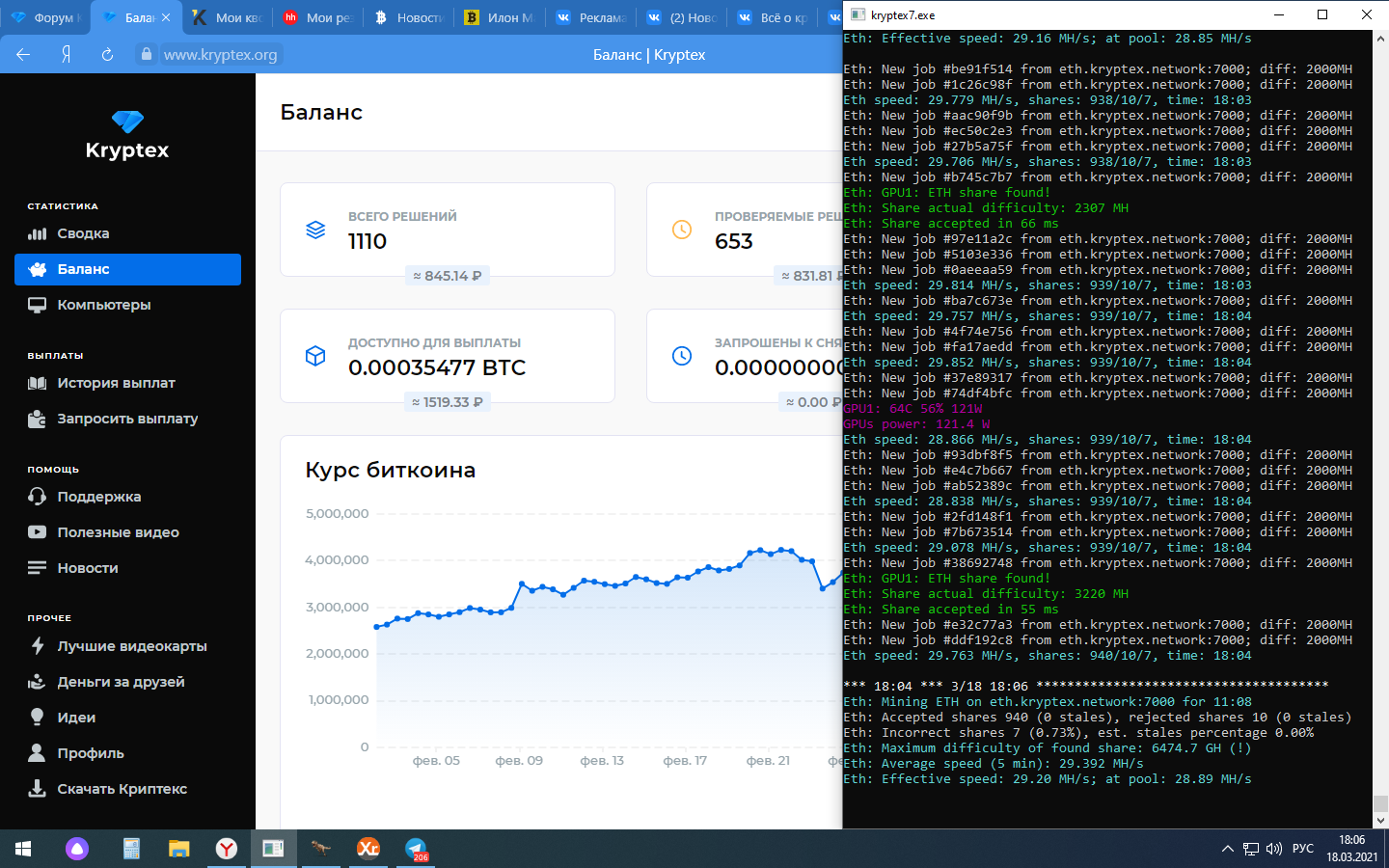Click Запросить выплату in sidebar
This screenshot has height=868, width=1389.
click(126, 419)
